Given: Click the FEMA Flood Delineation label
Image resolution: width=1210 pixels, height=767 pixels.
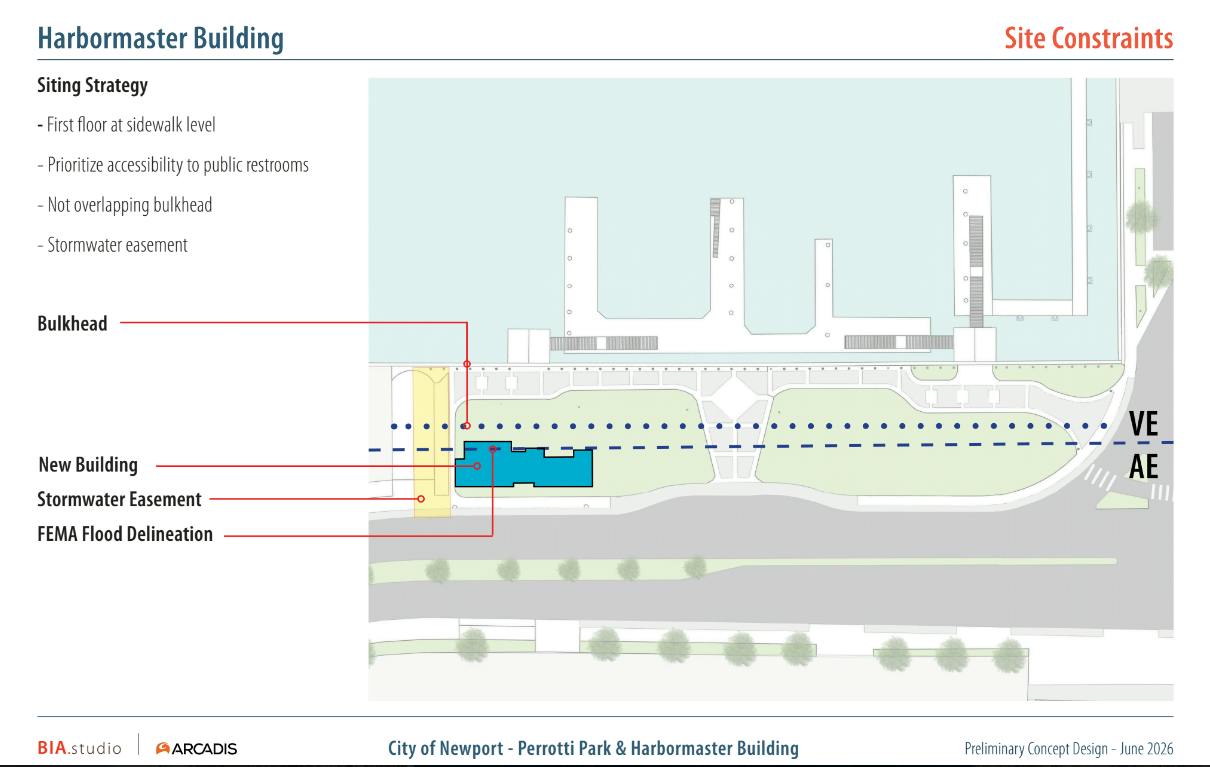Looking at the screenshot, I should pos(125,535).
